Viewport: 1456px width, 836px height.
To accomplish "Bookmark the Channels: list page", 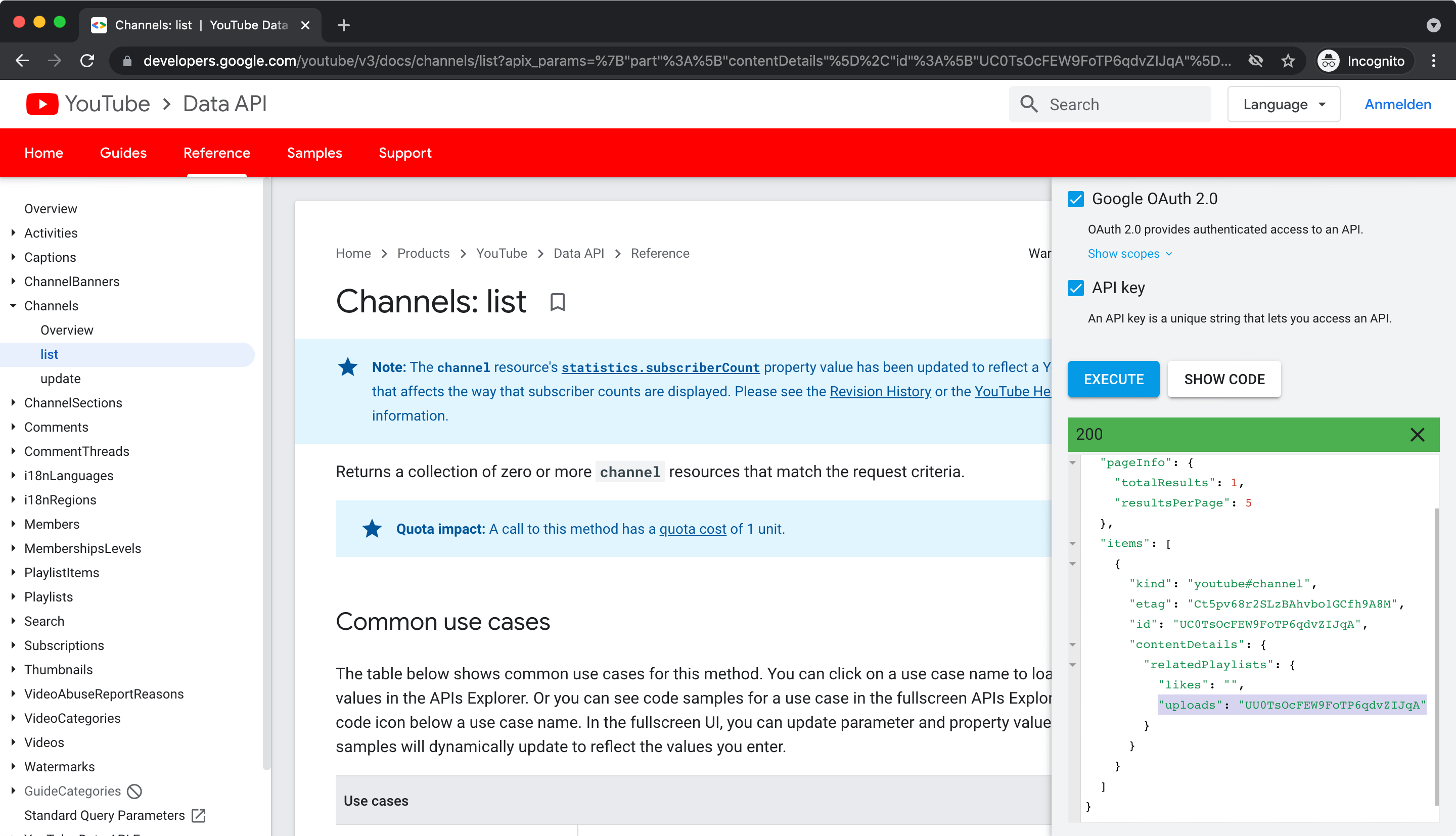I will coord(557,301).
